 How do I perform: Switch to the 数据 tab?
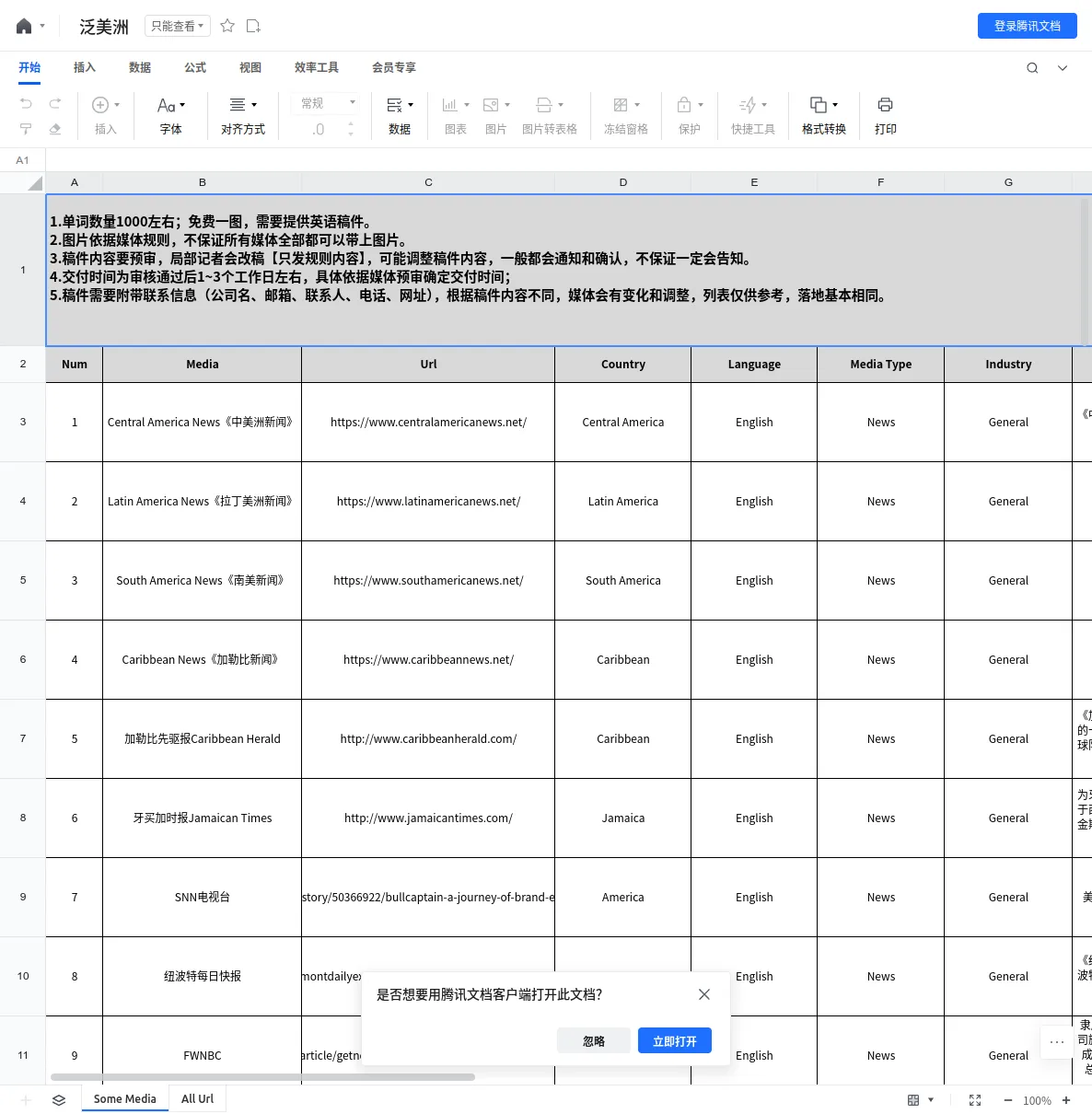click(x=140, y=67)
